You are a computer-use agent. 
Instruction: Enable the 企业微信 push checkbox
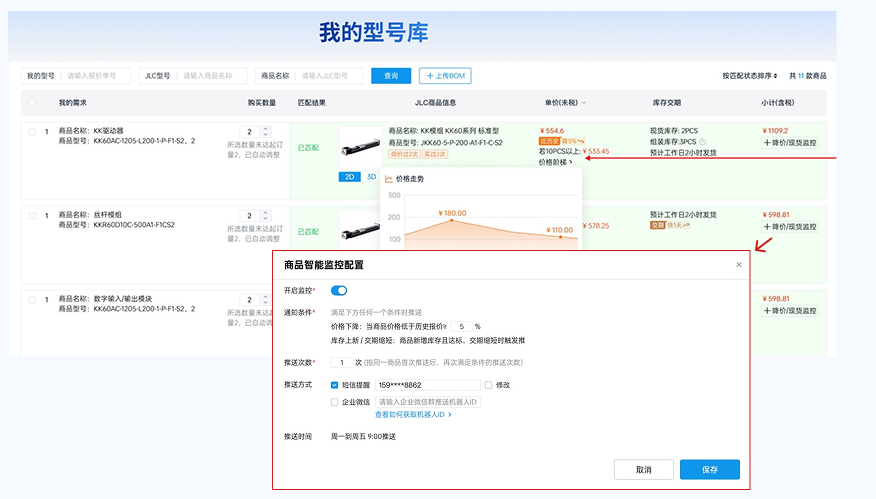coord(334,402)
